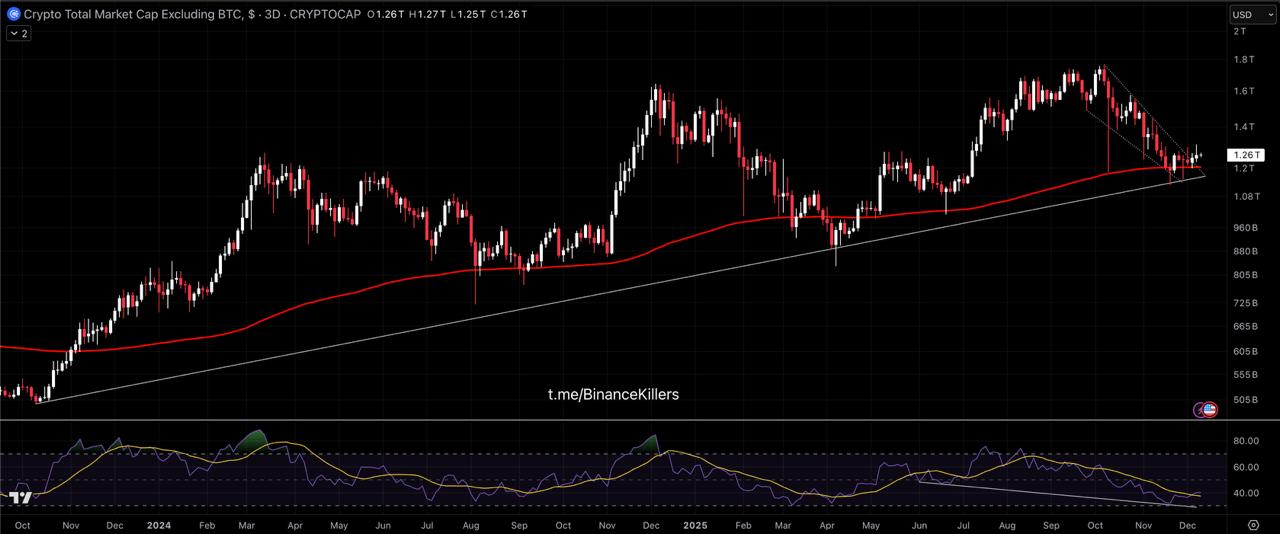The height and width of the screenshot is (534, 1280).
Task: Click the 3D interval label in the chart title
Action: point(271,14)
